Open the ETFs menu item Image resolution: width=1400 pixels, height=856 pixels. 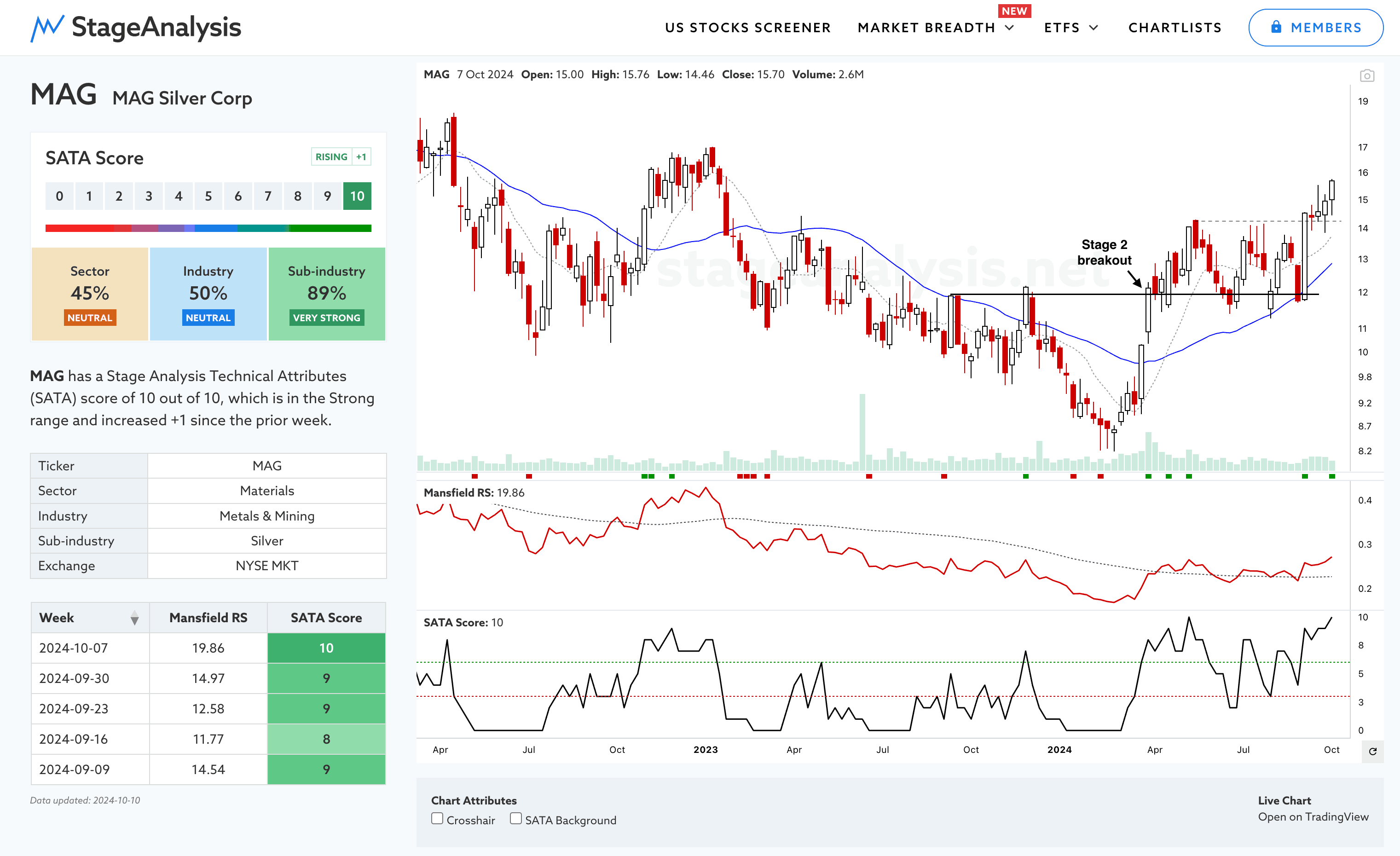pos(1061,28)
